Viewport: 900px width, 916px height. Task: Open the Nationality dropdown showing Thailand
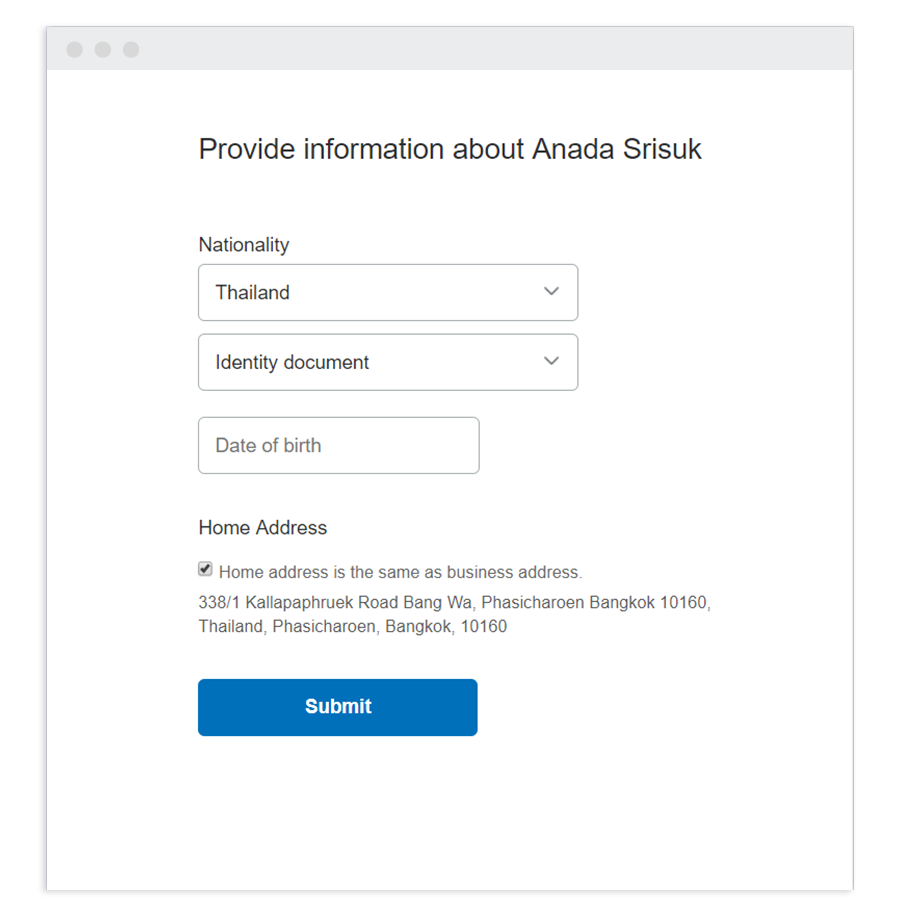[387, 293]
